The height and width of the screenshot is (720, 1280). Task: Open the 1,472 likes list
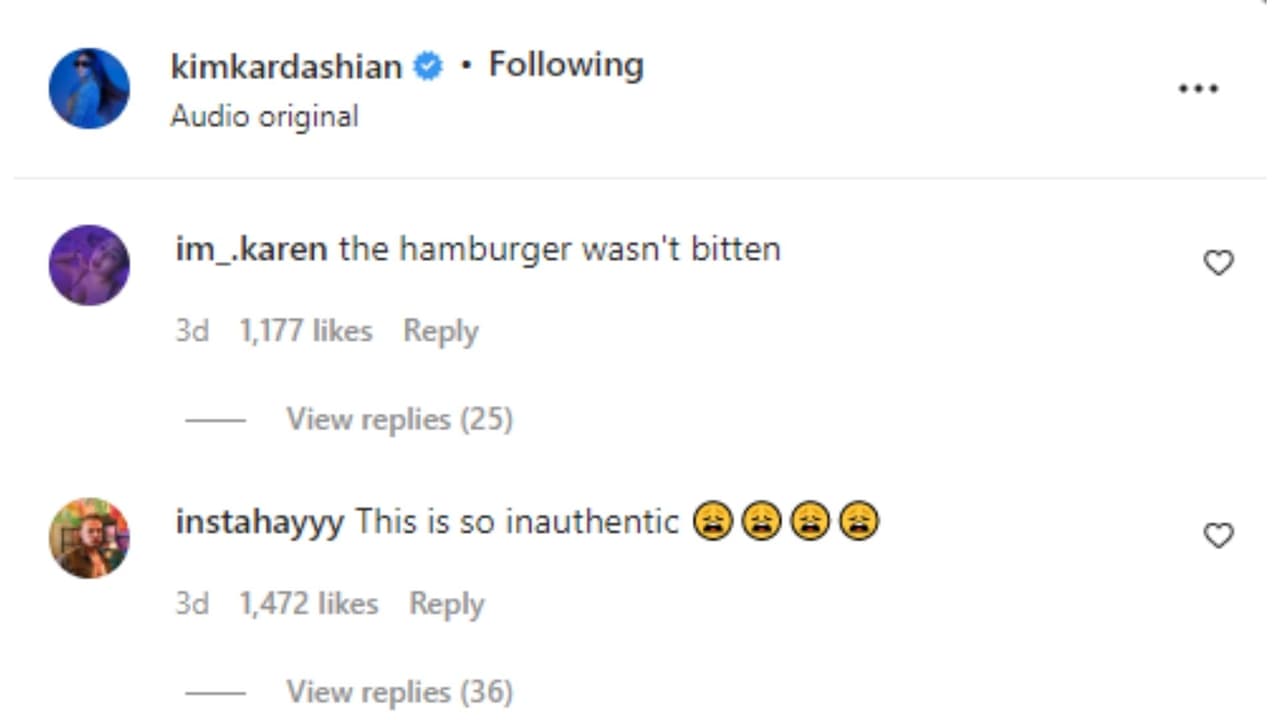pos(309,603)
